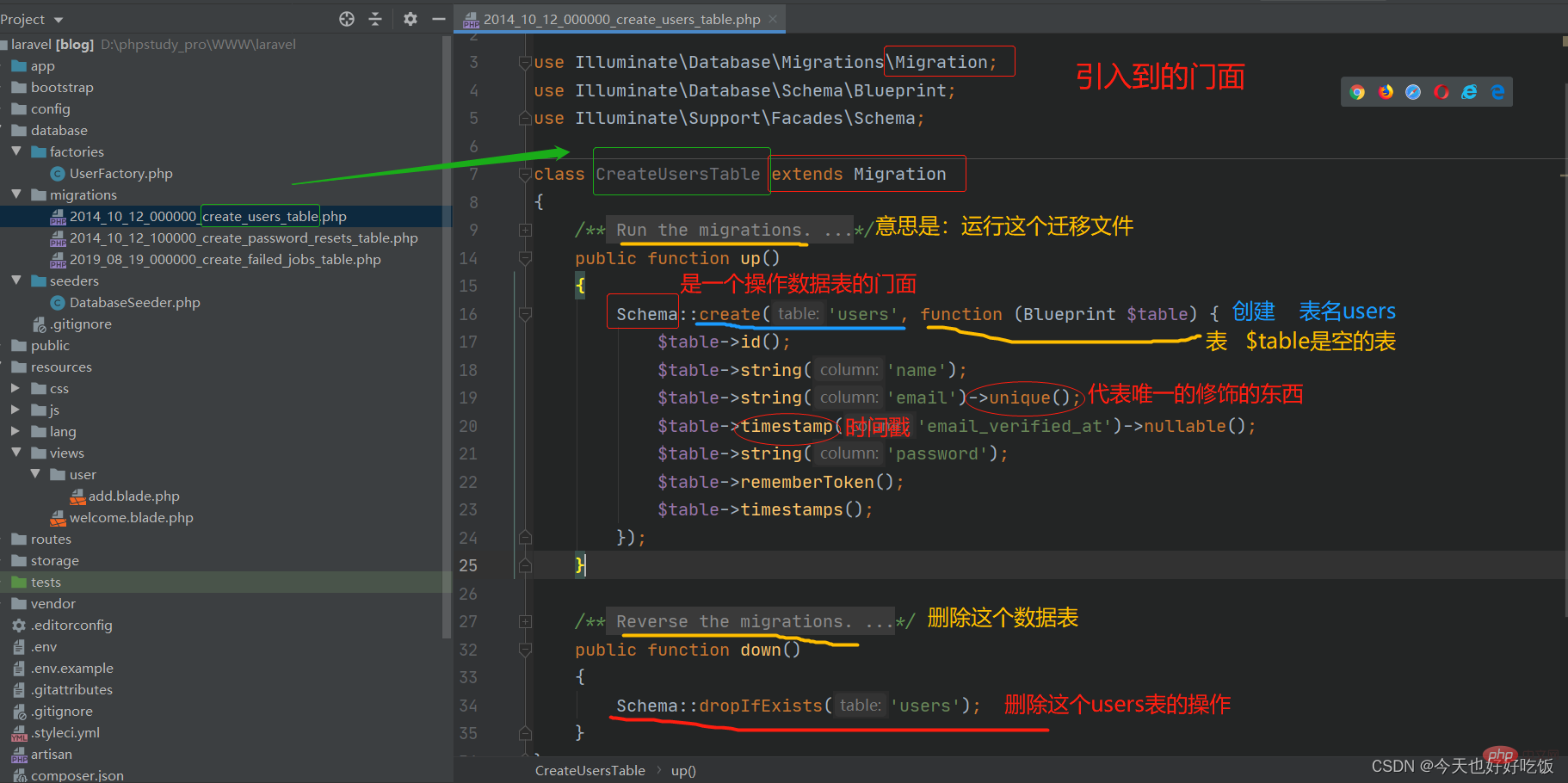The width and height of the screenshot is (1568, 783).
Task: Collapse the factories folder
Action: [16, 151]
